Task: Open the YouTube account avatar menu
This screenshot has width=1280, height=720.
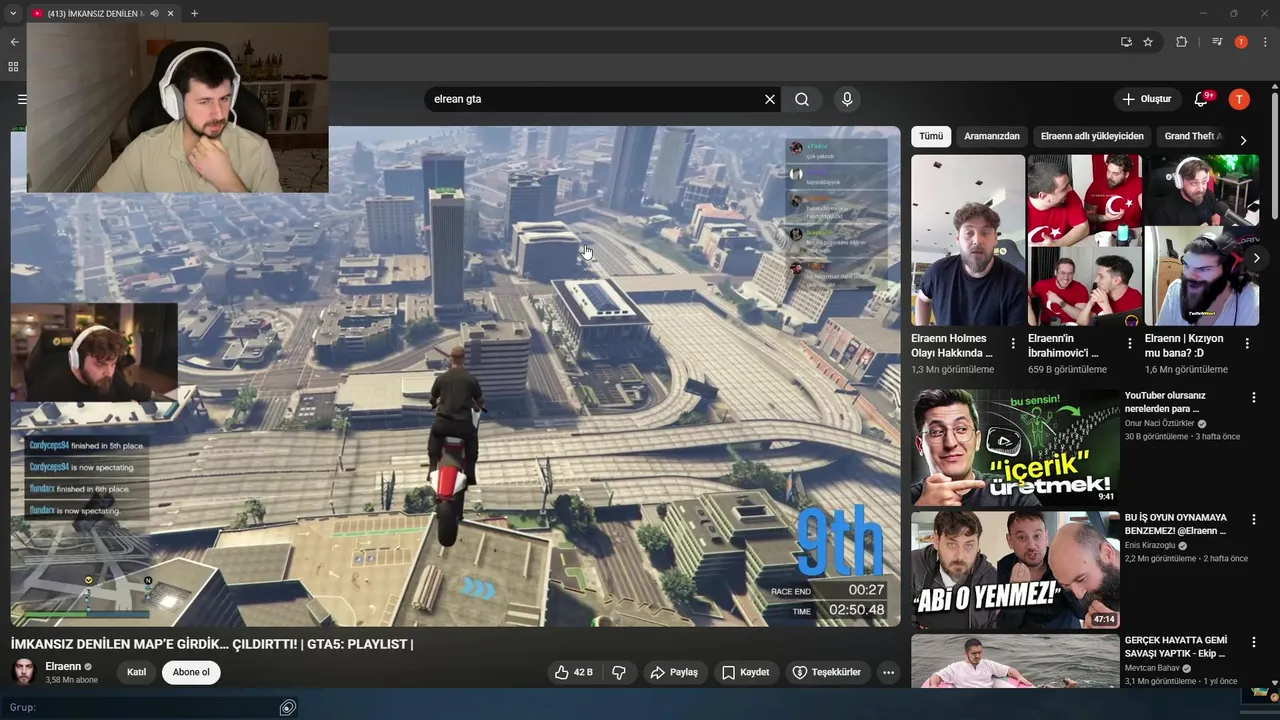Action: tap(1239, 99)
